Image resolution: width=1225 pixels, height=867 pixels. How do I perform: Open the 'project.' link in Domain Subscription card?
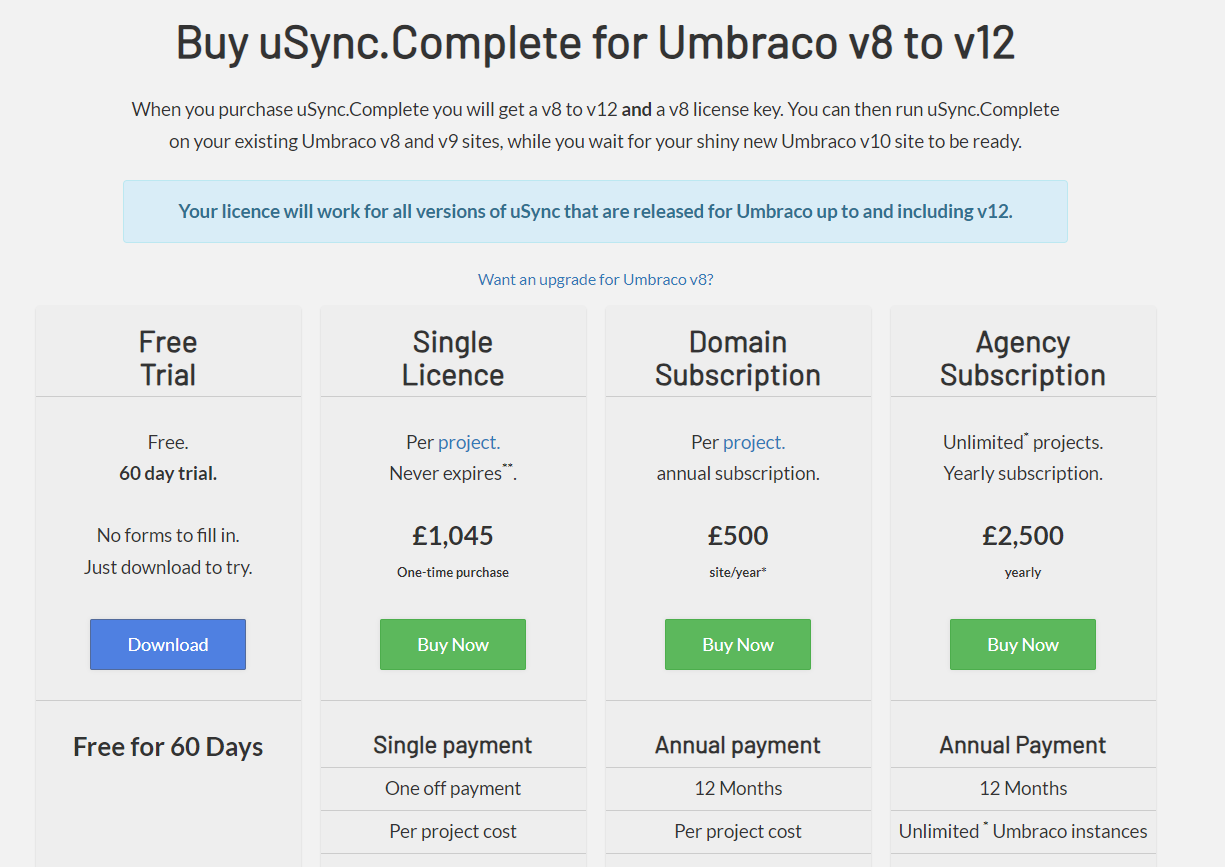pyautogui.click(x=755, y=441)
